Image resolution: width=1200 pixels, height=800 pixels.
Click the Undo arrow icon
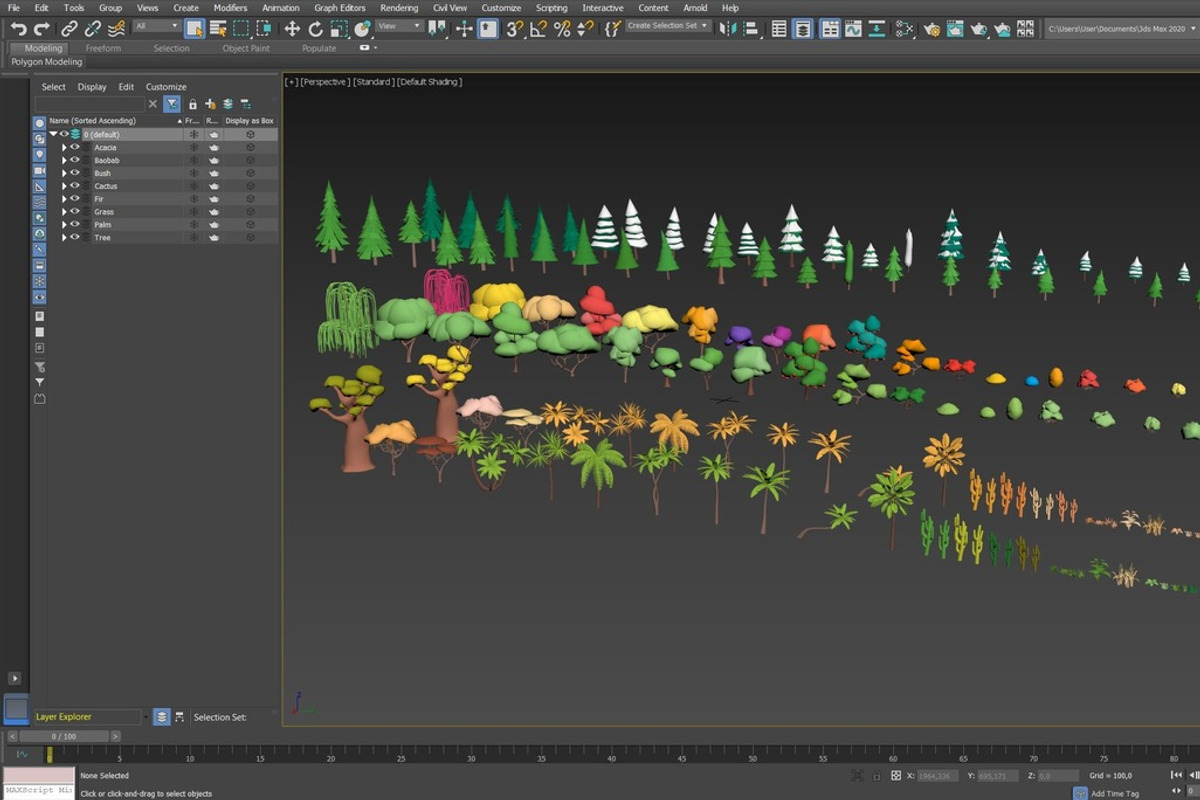click(x=18, y=29)
